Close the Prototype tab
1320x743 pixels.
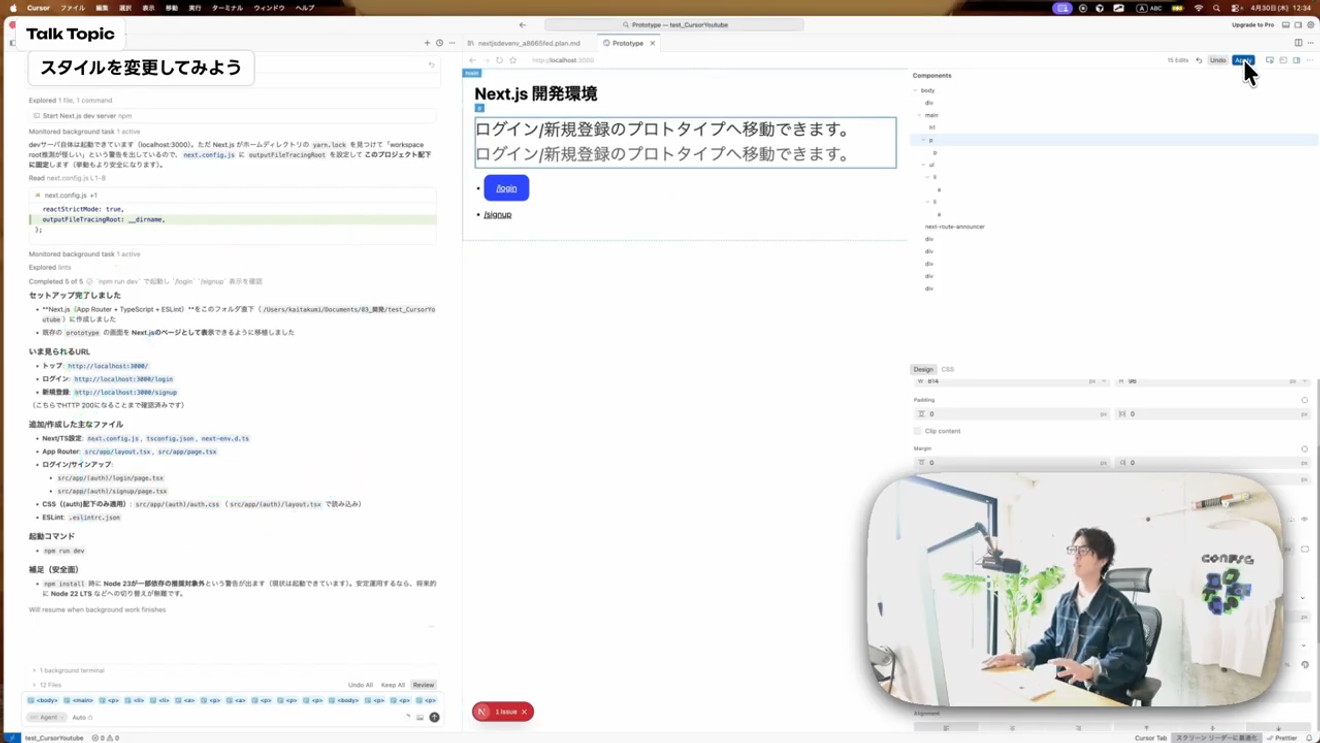coord(652,43)
